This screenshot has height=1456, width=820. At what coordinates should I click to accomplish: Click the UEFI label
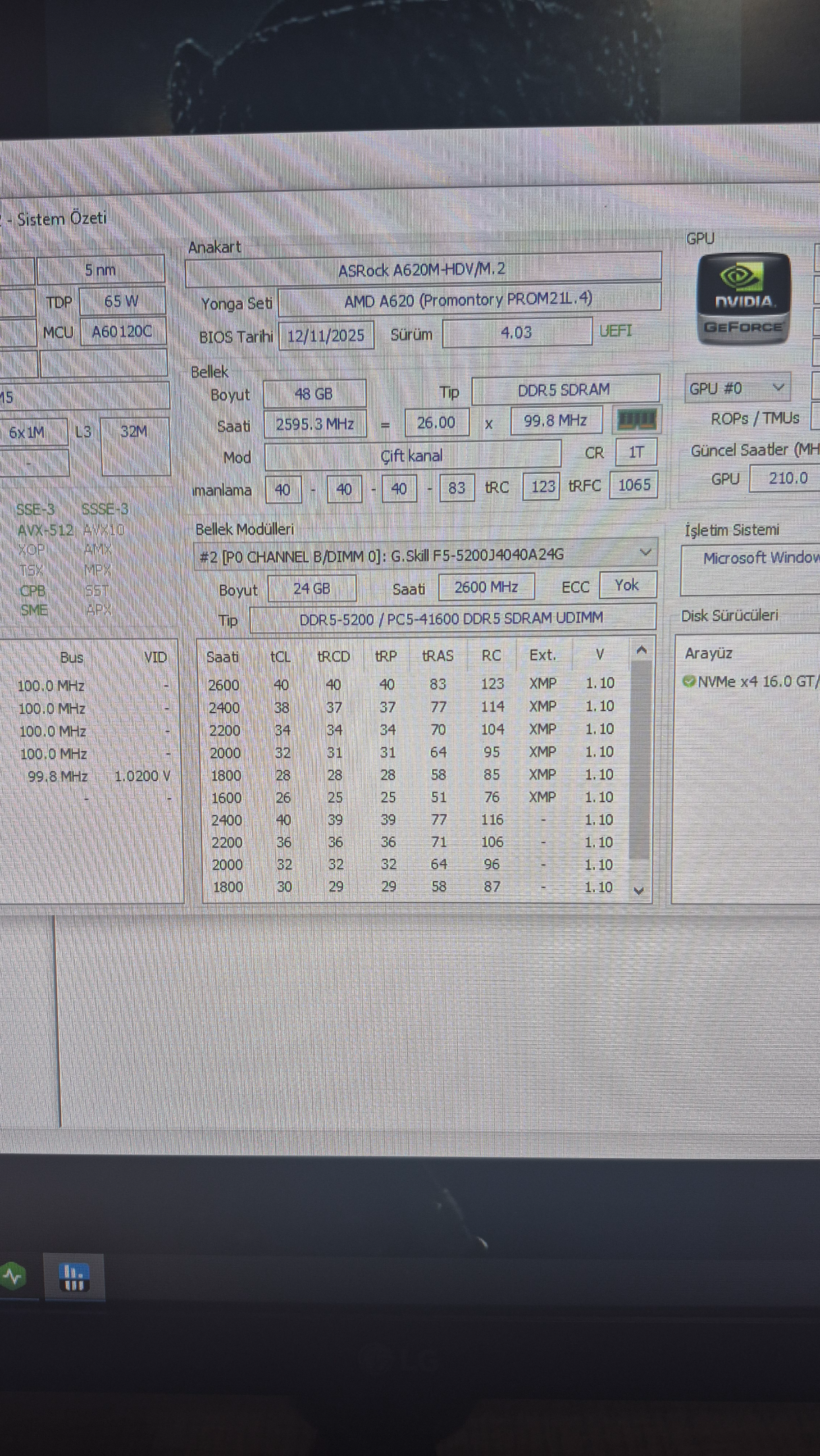pos(616,331)
